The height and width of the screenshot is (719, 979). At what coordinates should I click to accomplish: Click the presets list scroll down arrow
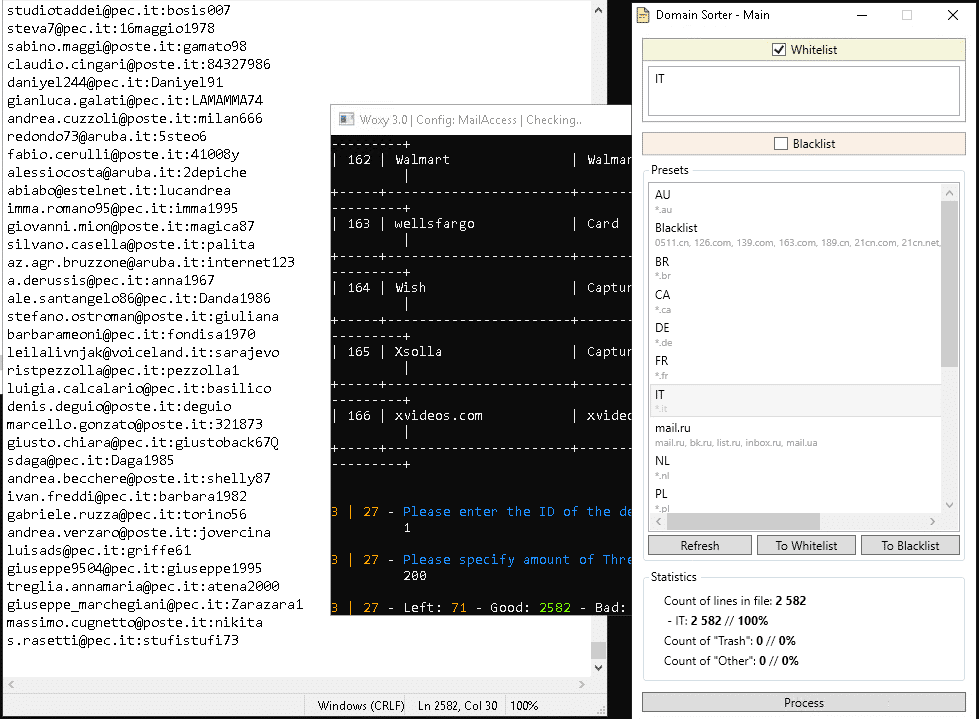click(x=950, y=506)
